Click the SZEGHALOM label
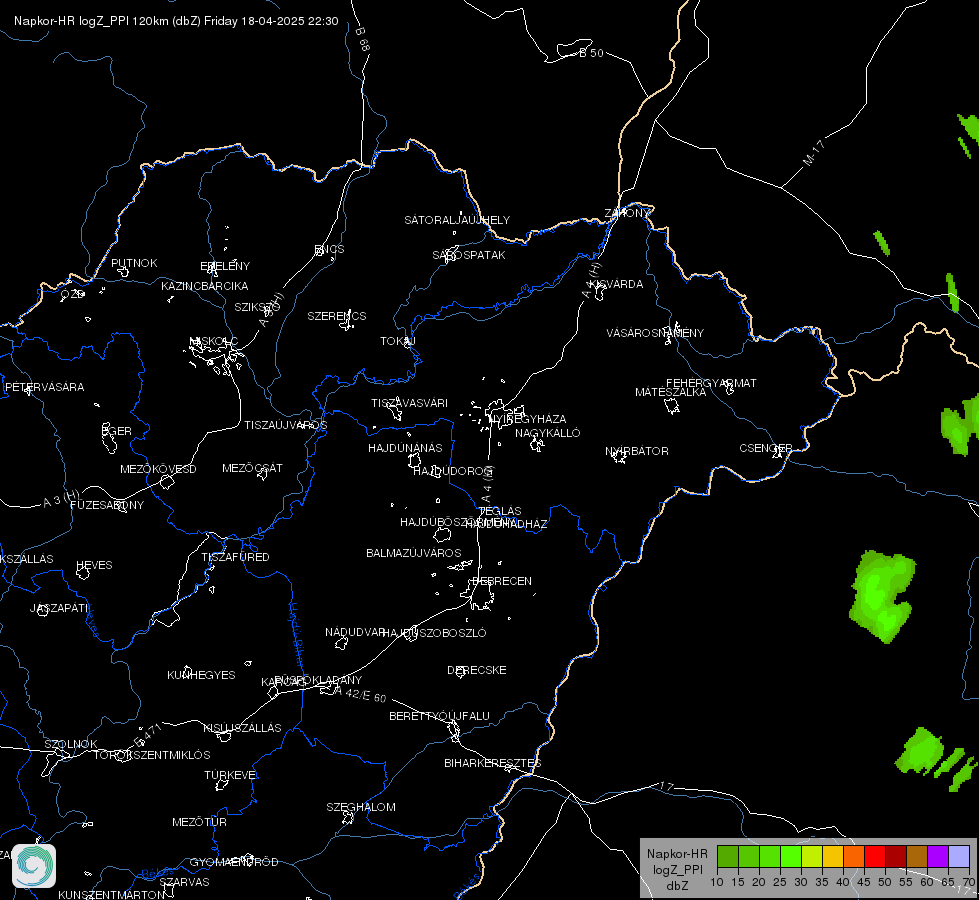The width and height of the screenshot is (979, 900). pyautogui.click(x=361, y=807)
